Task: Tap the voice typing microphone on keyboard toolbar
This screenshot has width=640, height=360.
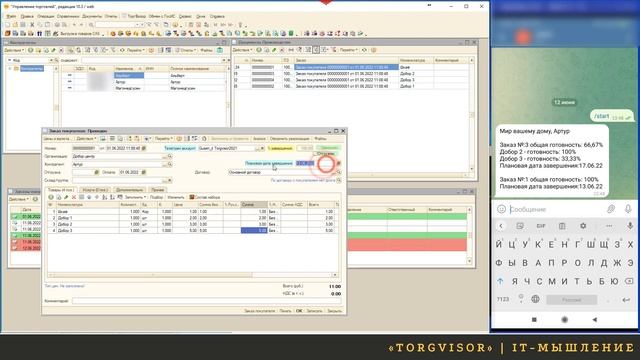Action: tap(630, 226)
